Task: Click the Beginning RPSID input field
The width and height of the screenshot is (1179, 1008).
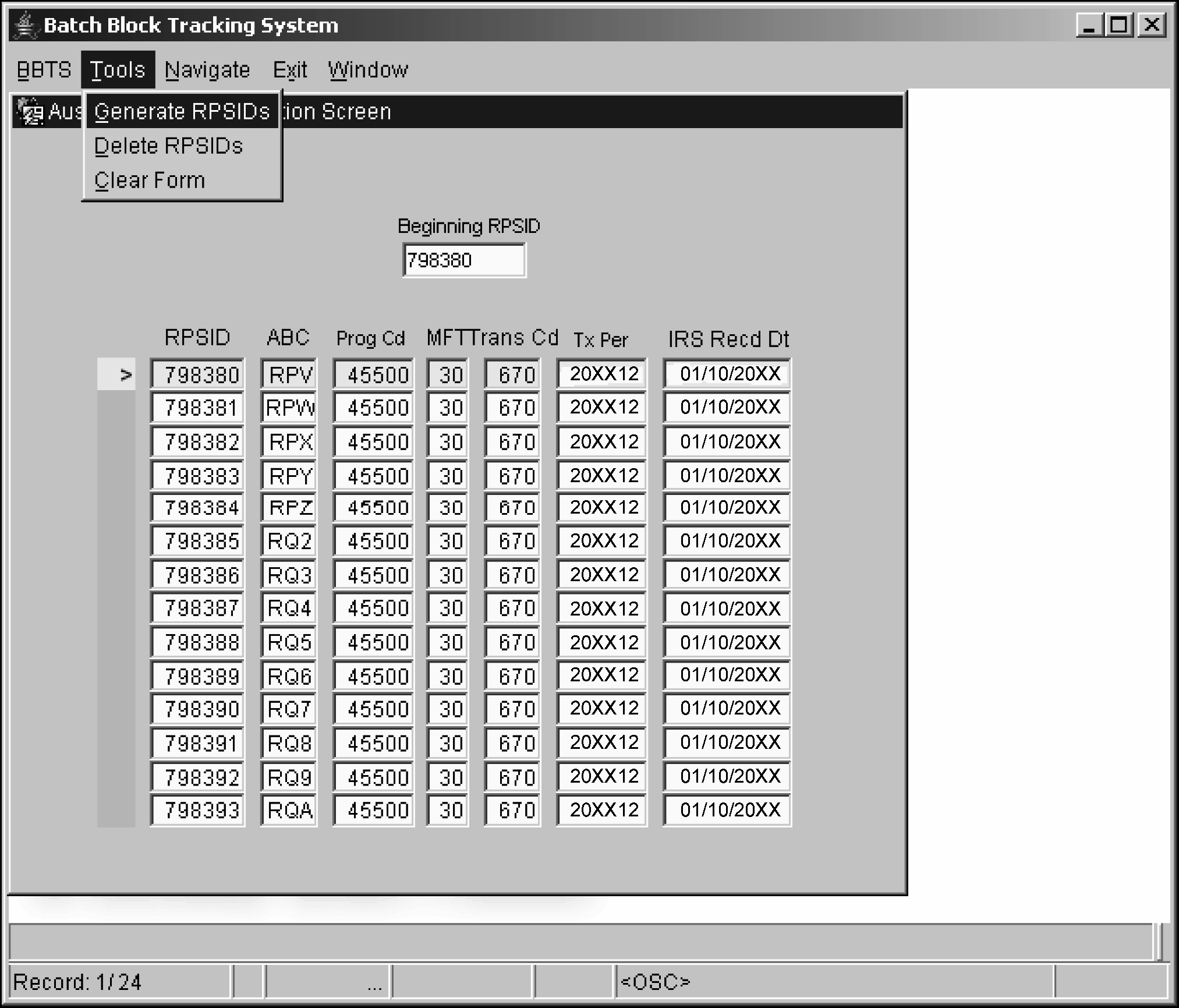Action: [463, 260]
